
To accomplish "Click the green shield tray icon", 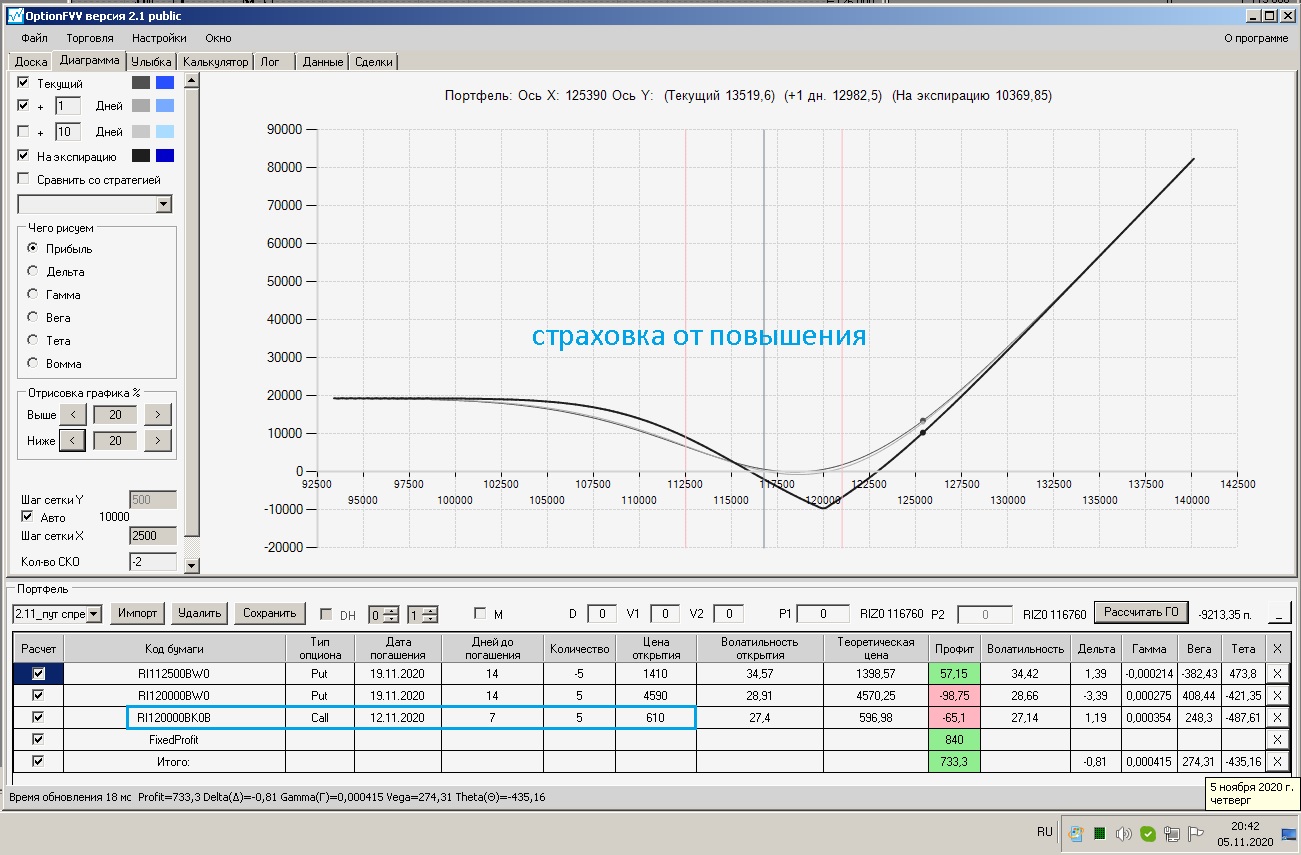I will click(x=1148, y=833).
